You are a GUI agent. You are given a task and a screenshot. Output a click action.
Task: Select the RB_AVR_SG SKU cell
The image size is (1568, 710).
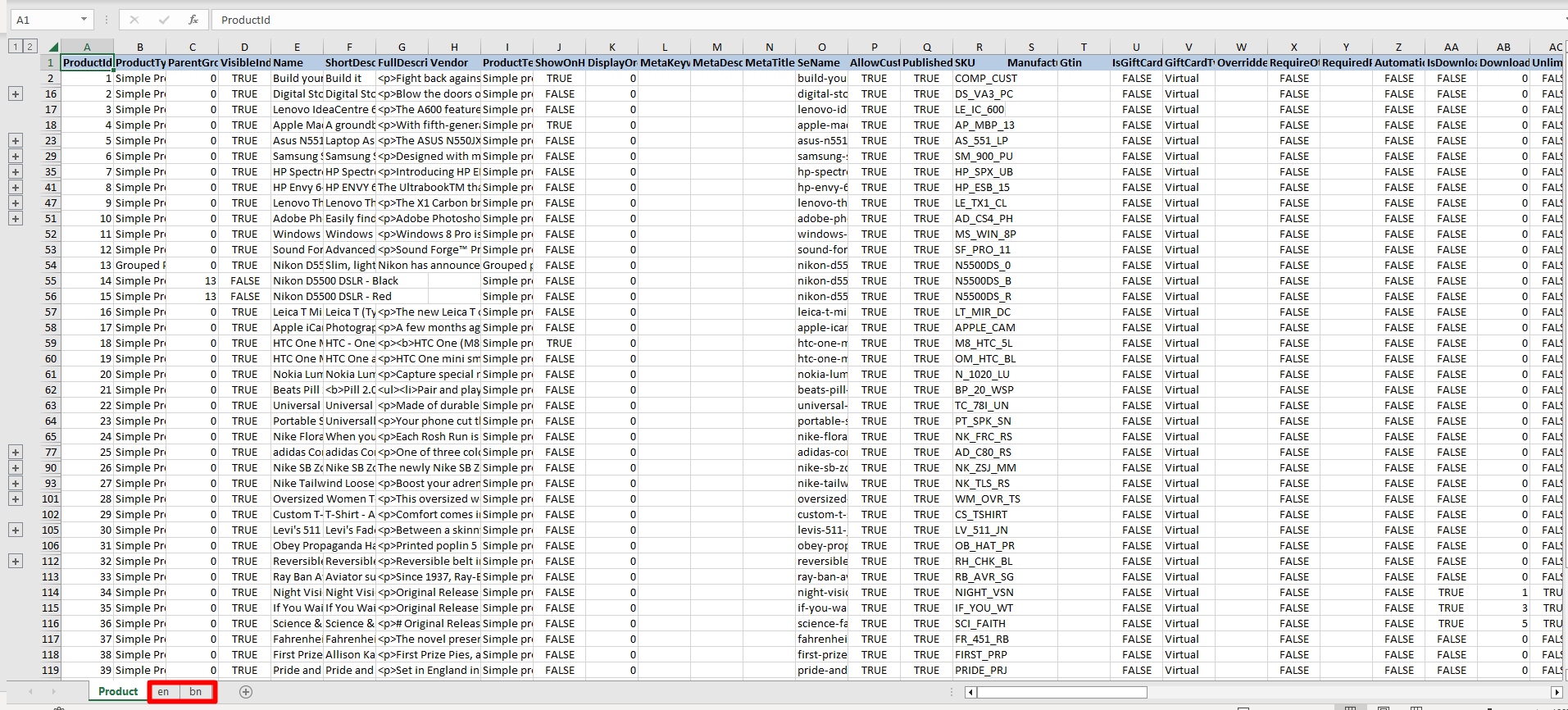coord(979,577)
